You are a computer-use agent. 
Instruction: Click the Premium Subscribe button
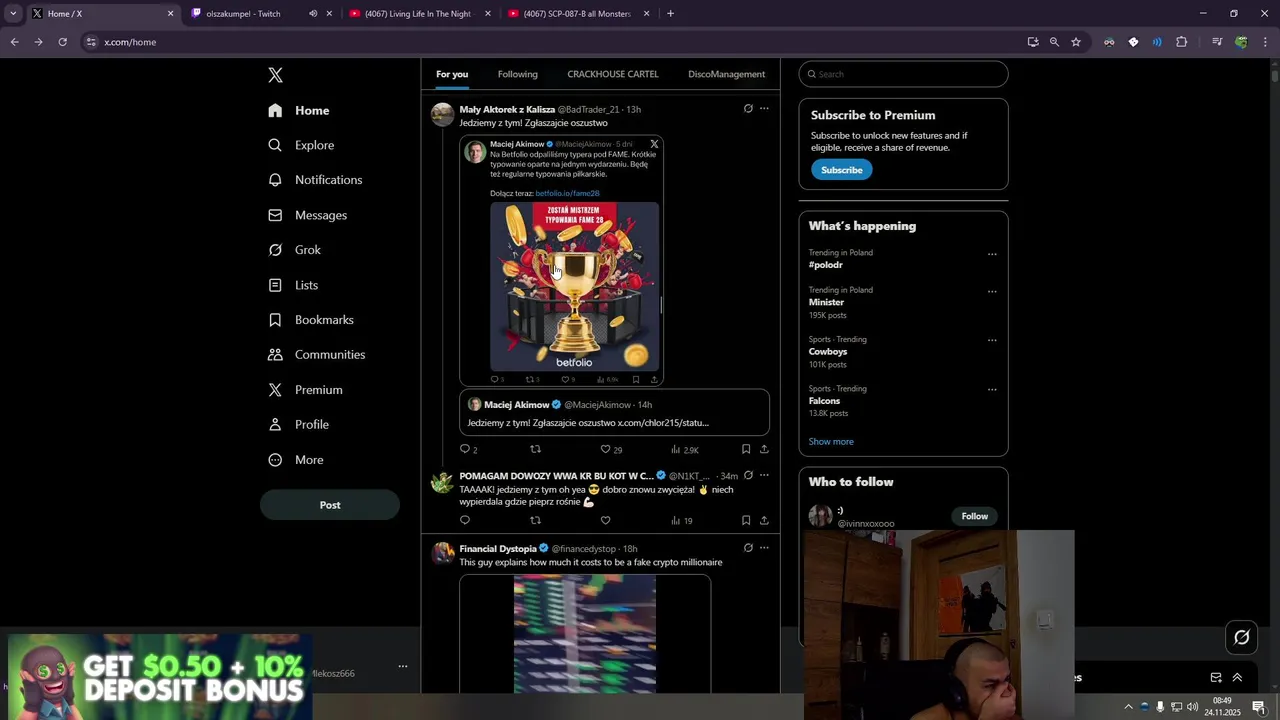point(842,170)
